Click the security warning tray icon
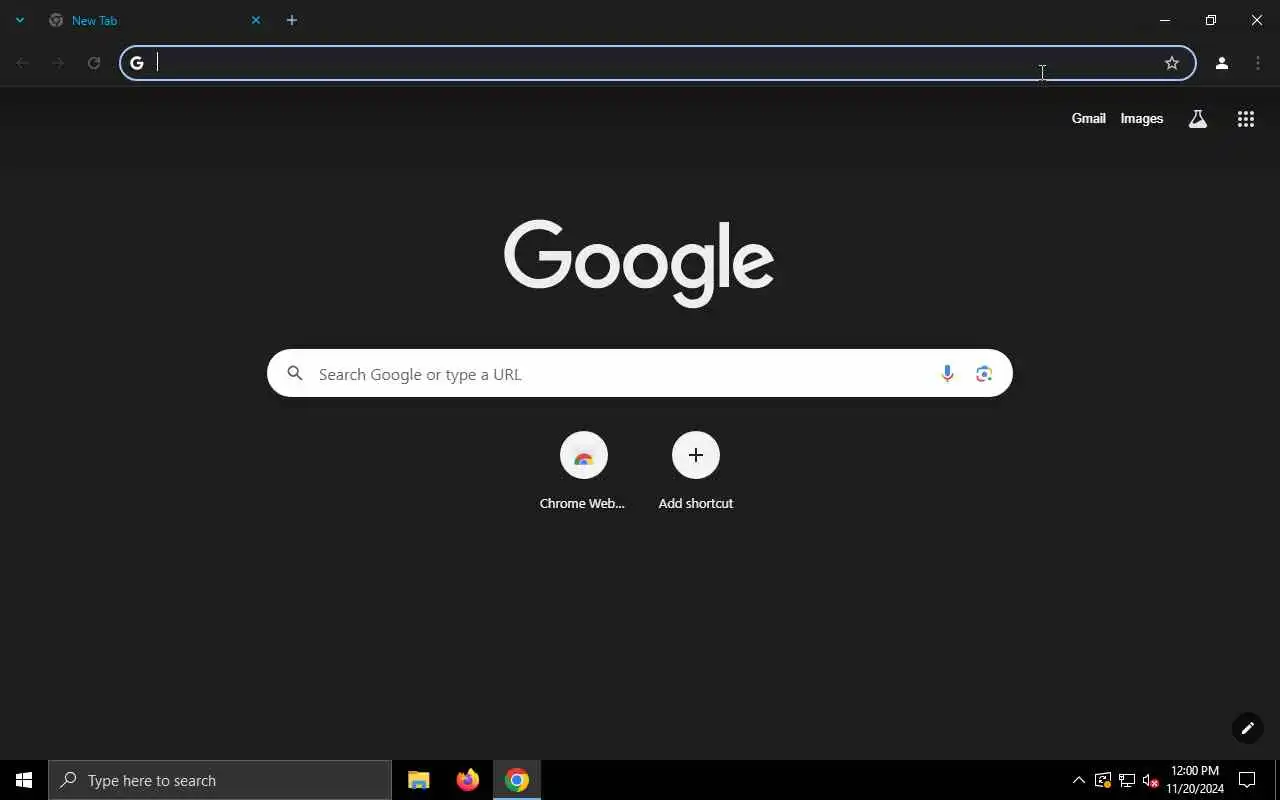Image resolution: width=1280 pixels, height=800 pixels. pos(1103,780)
